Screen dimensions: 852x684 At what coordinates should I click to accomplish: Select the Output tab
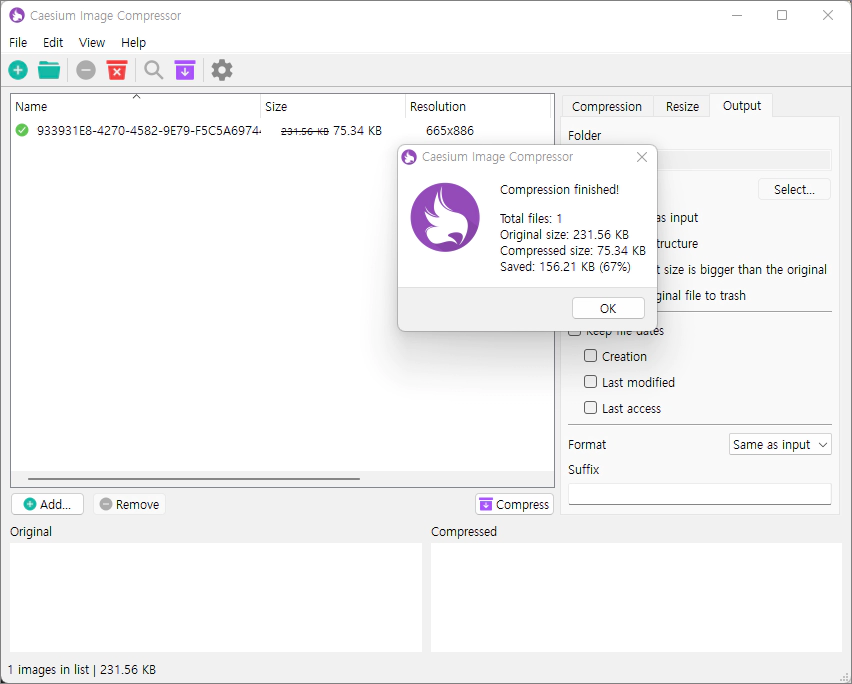[741, 105]
